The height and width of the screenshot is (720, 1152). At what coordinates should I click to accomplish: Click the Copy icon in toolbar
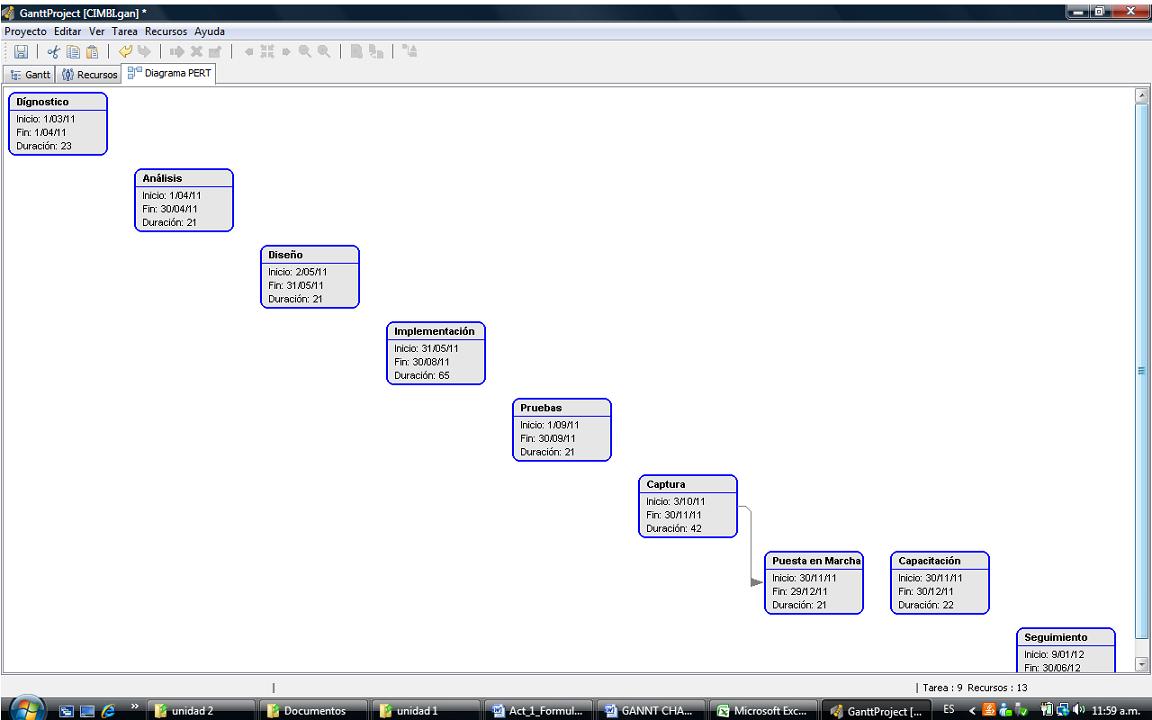click(72, 52)
